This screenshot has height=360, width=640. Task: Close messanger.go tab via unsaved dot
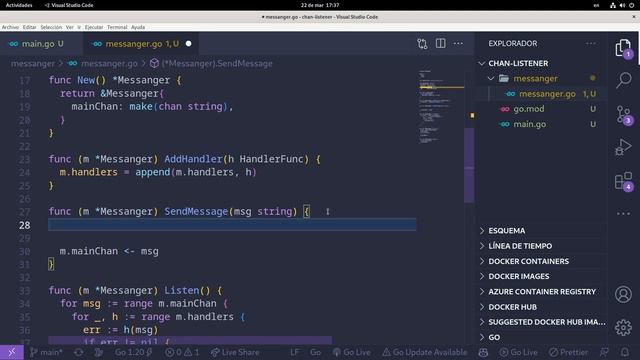point(189,44)
